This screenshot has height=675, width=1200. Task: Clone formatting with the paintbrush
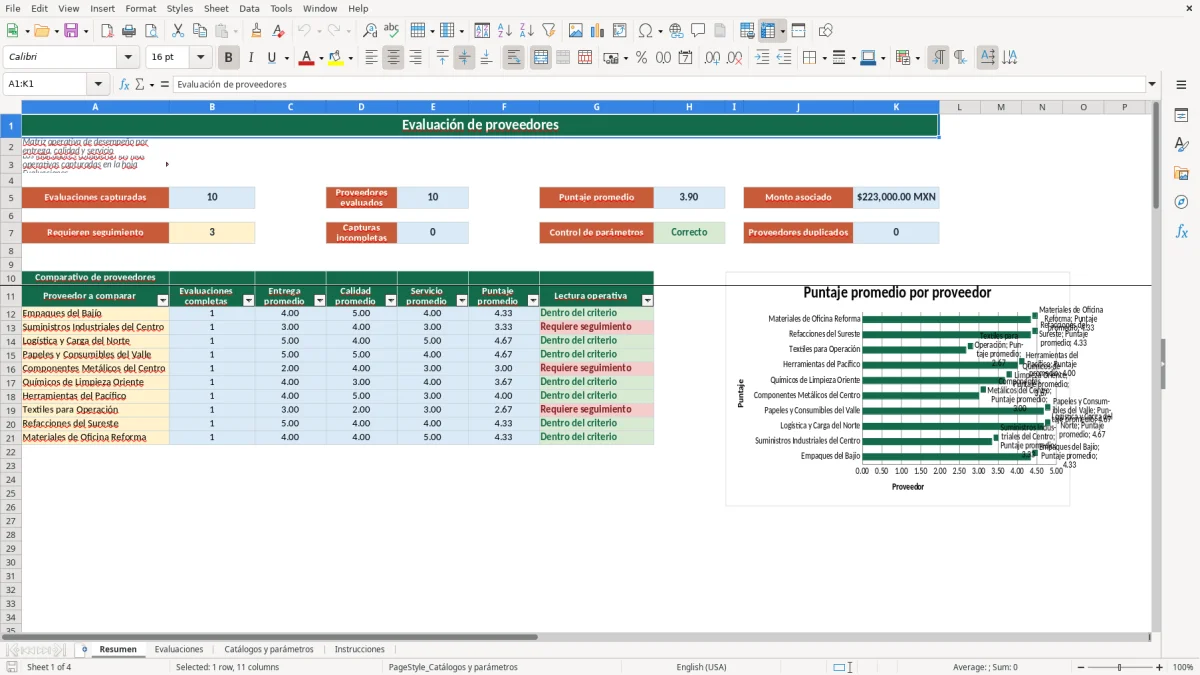pos(257,31)
